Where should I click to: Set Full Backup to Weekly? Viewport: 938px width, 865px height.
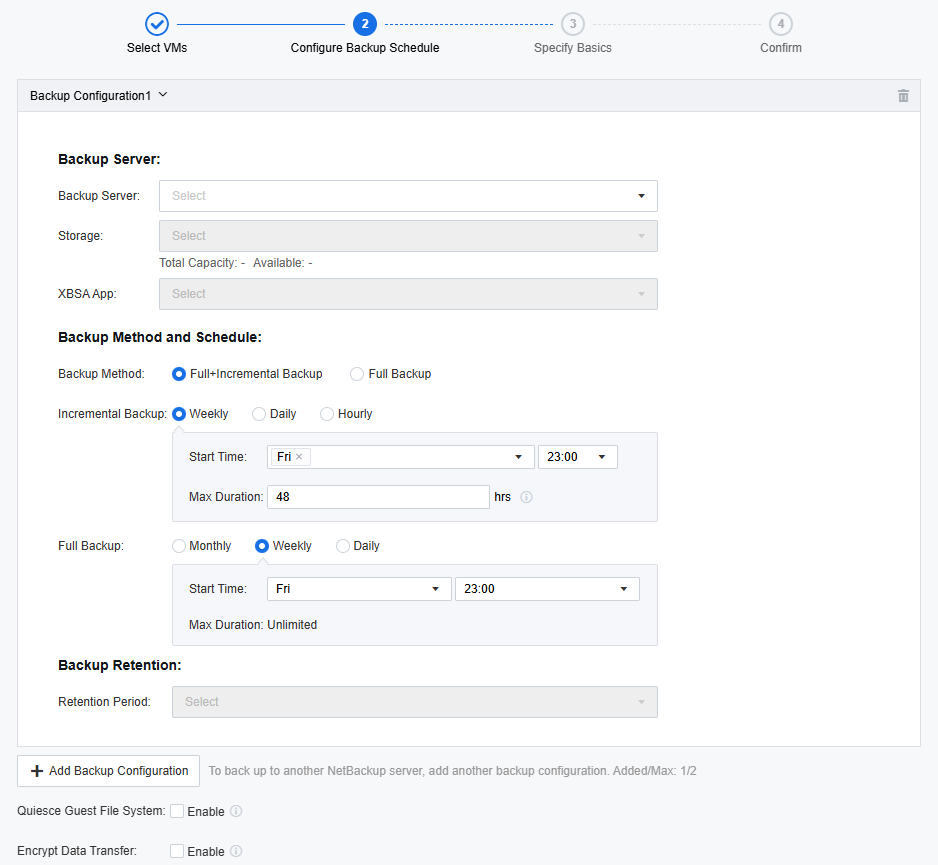click(x=261, y=546)
